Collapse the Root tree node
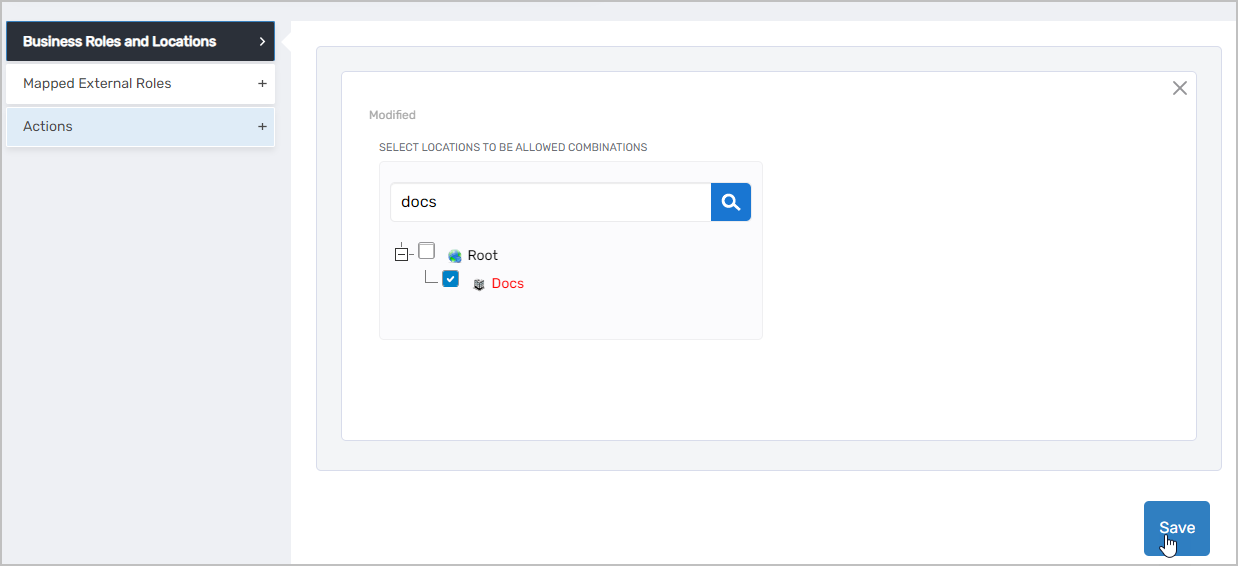The width and height of the screenshot is (1238, 566). pyautogui.click(x=401, y=255)
